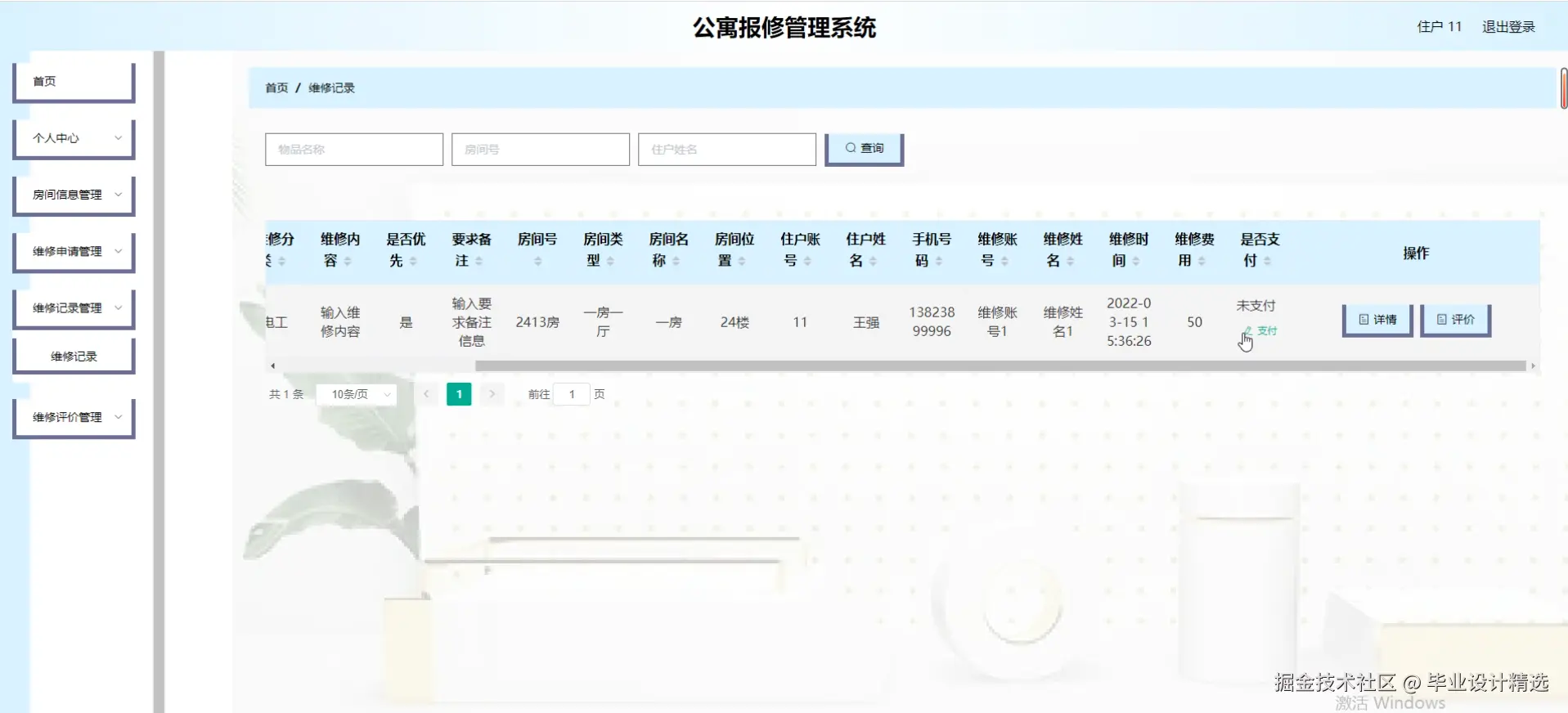Click the 操作 column header
Image resolution: width=1568 pixels, height=713 pixels.
click(1416, 253)
